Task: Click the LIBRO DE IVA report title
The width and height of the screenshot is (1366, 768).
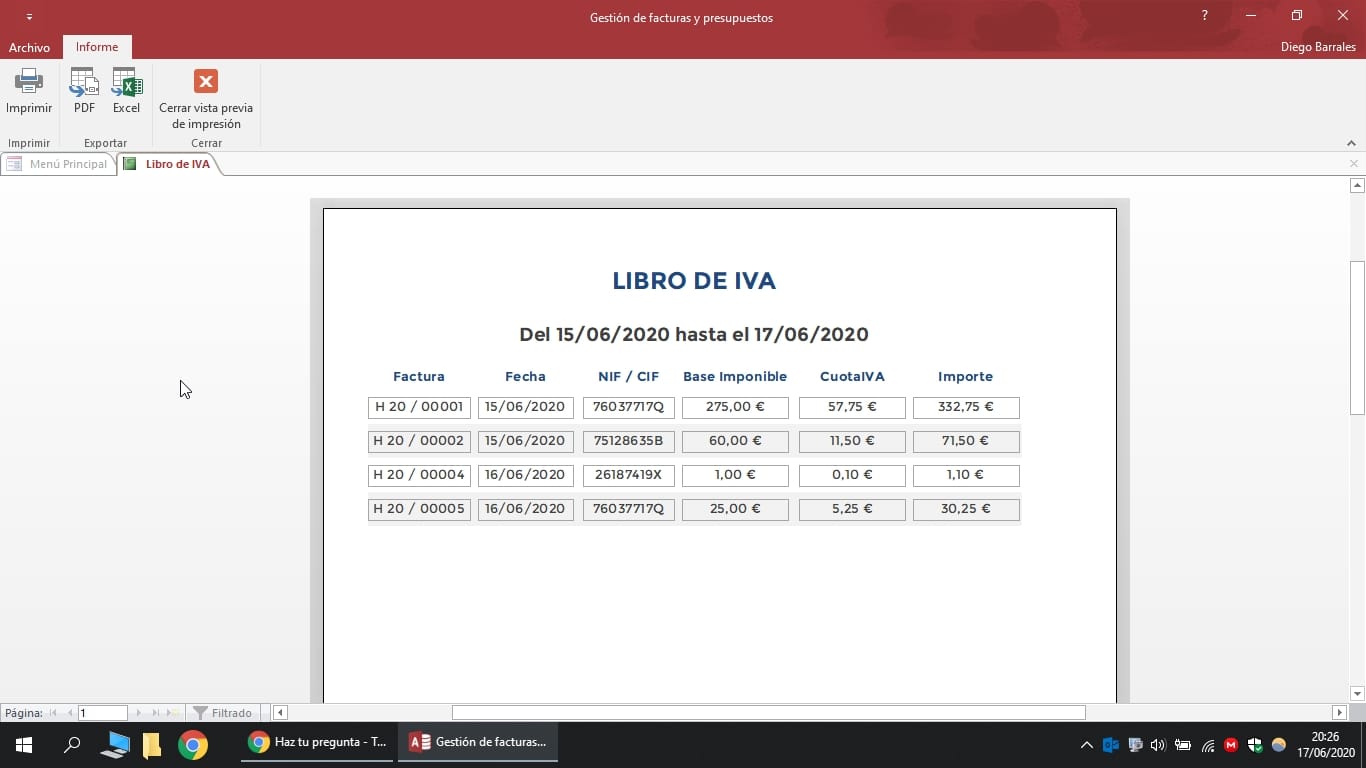Action: [694, 281]
